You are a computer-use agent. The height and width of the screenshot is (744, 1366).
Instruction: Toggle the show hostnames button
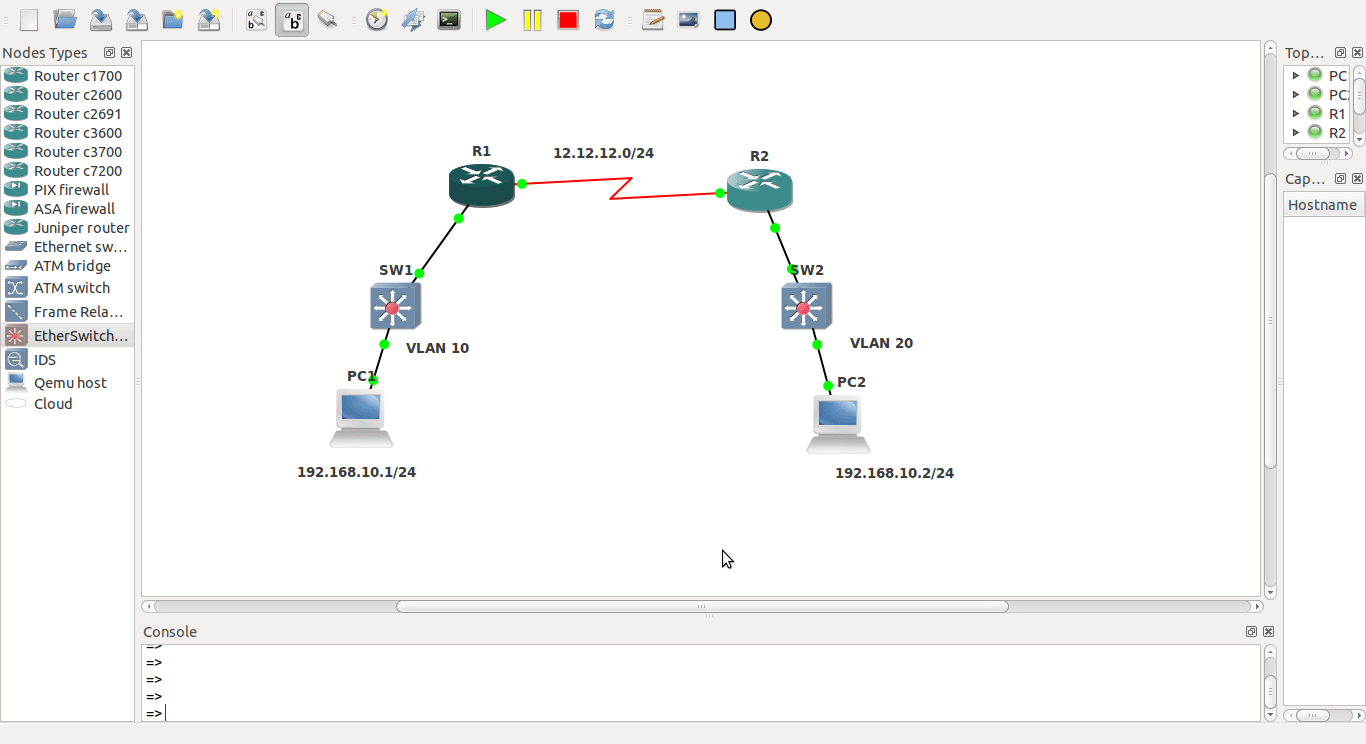tap(292, 19)
